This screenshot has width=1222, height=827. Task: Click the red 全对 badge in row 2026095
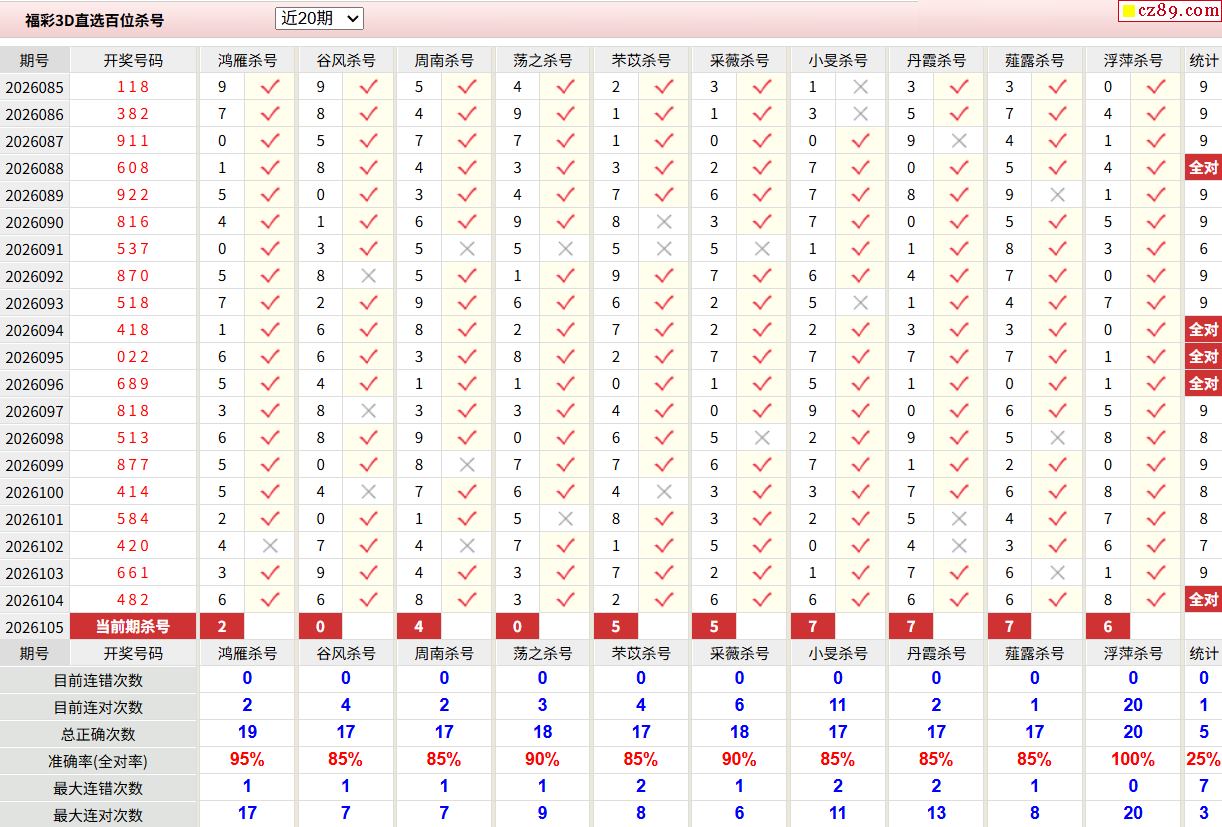coord(1203,357)
